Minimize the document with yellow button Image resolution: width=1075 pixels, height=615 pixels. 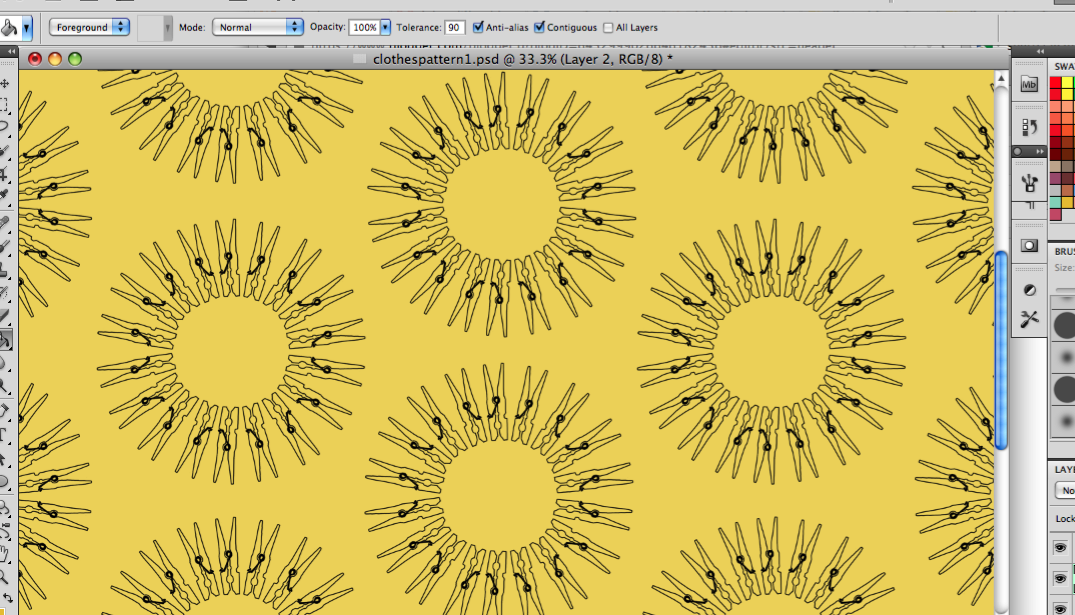tap(55, 59)
